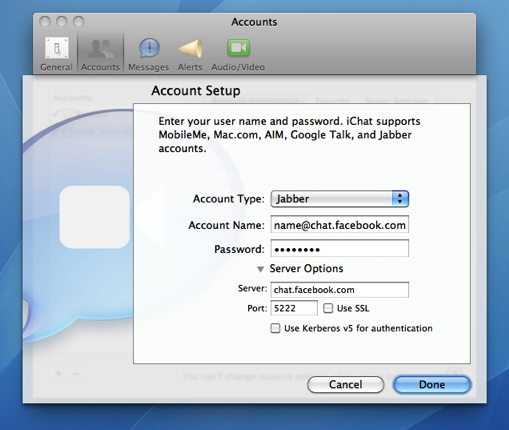The height and width of the screenshot is (430, 509).
Task: Select the Accounts toolbar icon
Action: [x=100, y=54]
